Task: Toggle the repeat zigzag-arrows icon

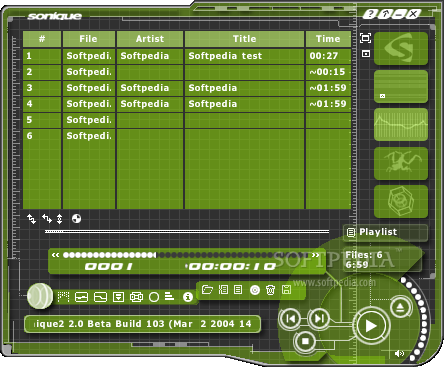Action: click(47, 219)
